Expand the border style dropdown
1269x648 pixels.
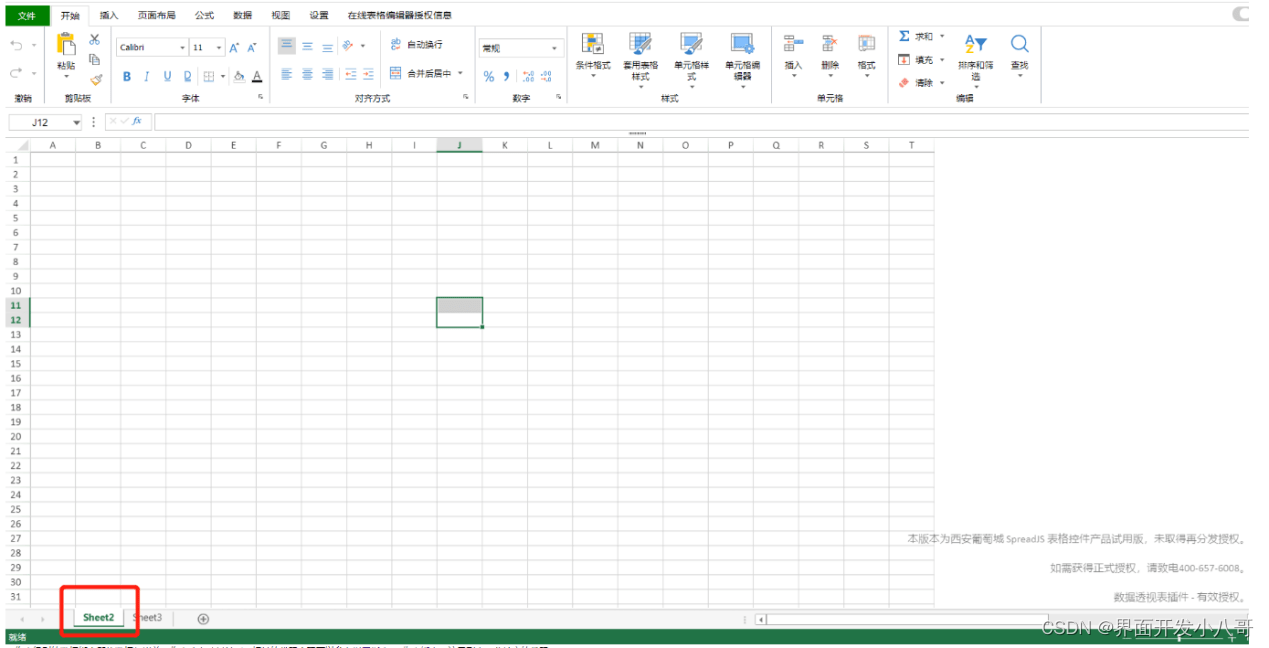click(x=222, y=75)
